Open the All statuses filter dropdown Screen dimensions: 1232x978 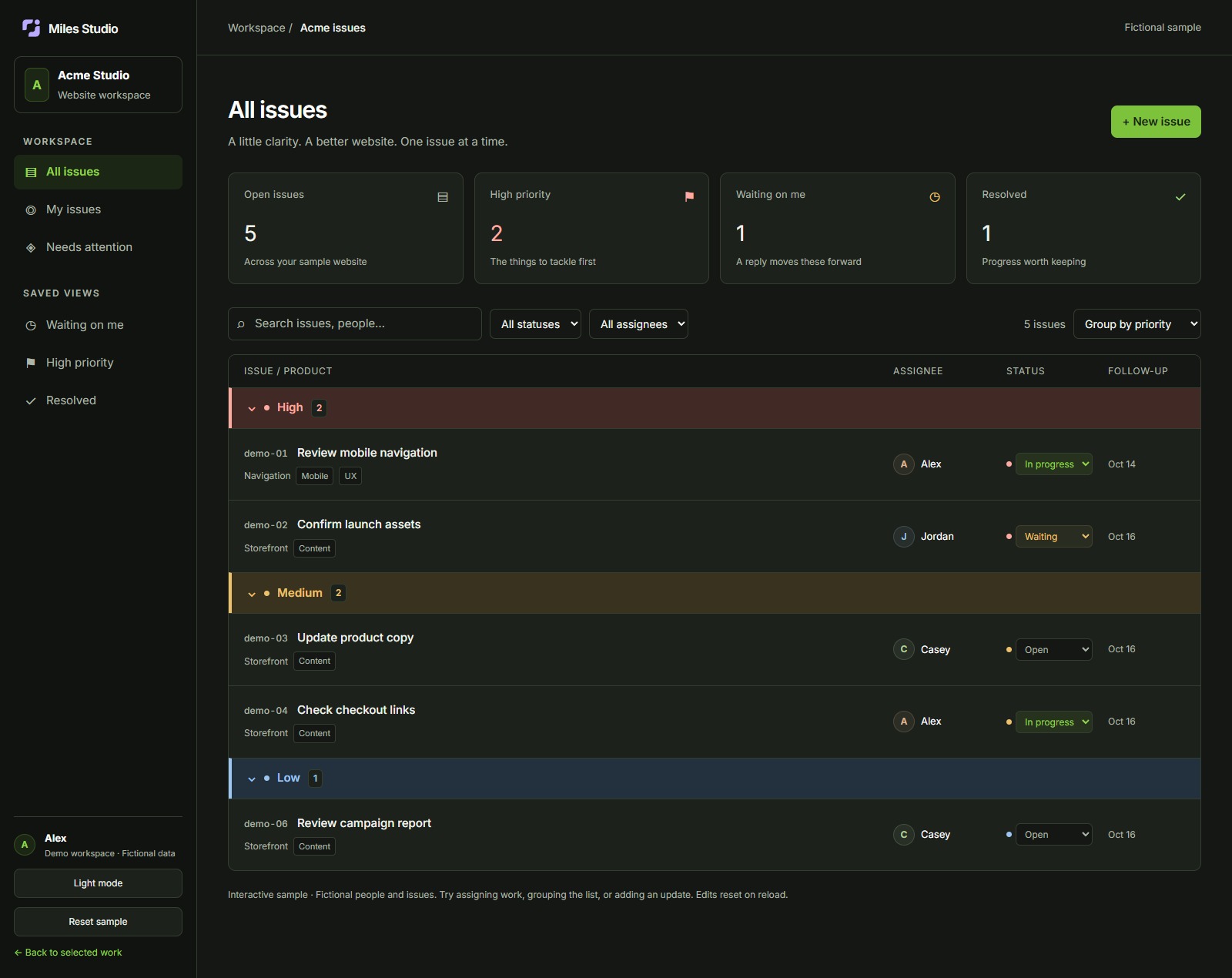click(x=535, y=324)
